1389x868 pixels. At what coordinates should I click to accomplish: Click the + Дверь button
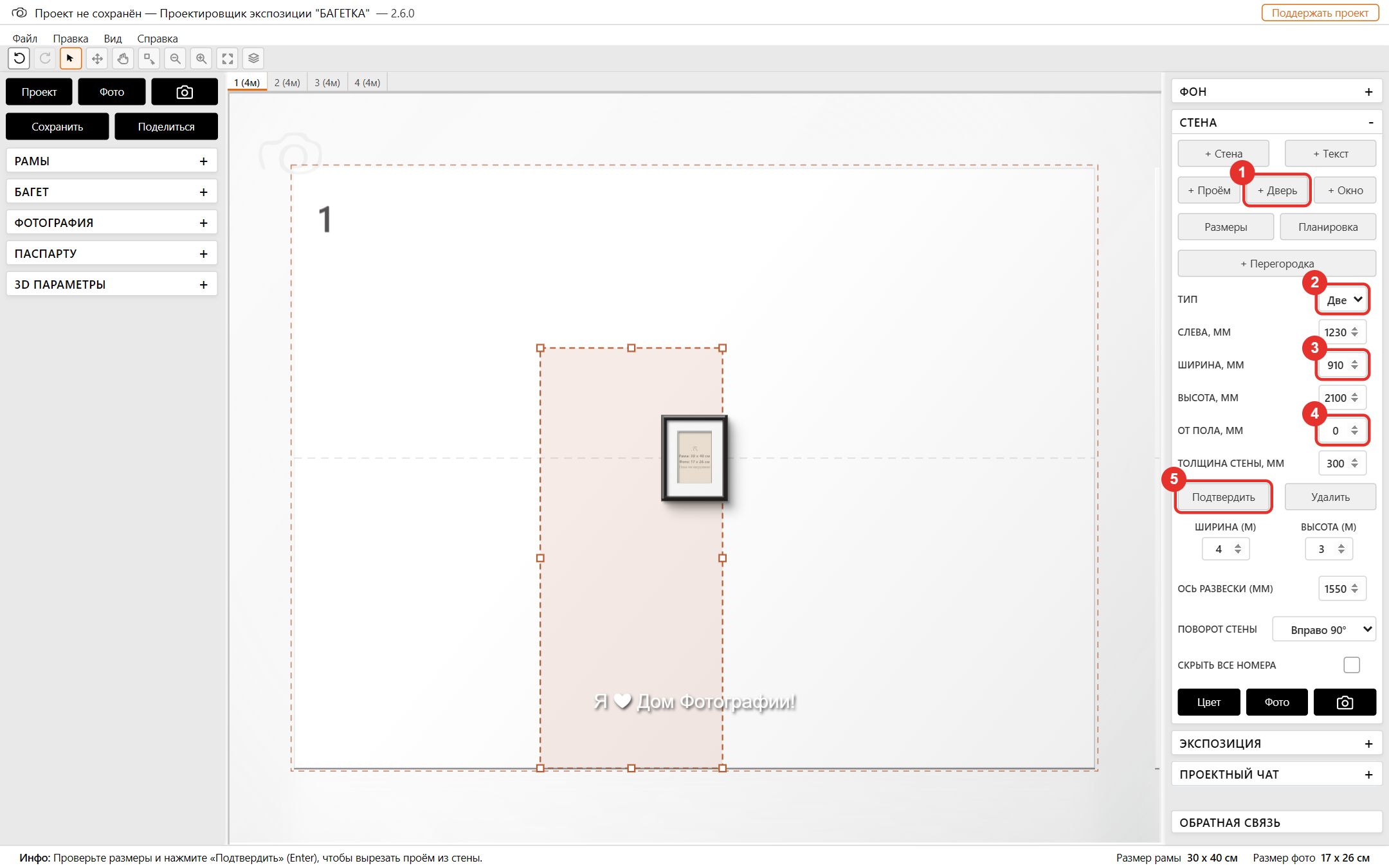tap(1277, 190)
